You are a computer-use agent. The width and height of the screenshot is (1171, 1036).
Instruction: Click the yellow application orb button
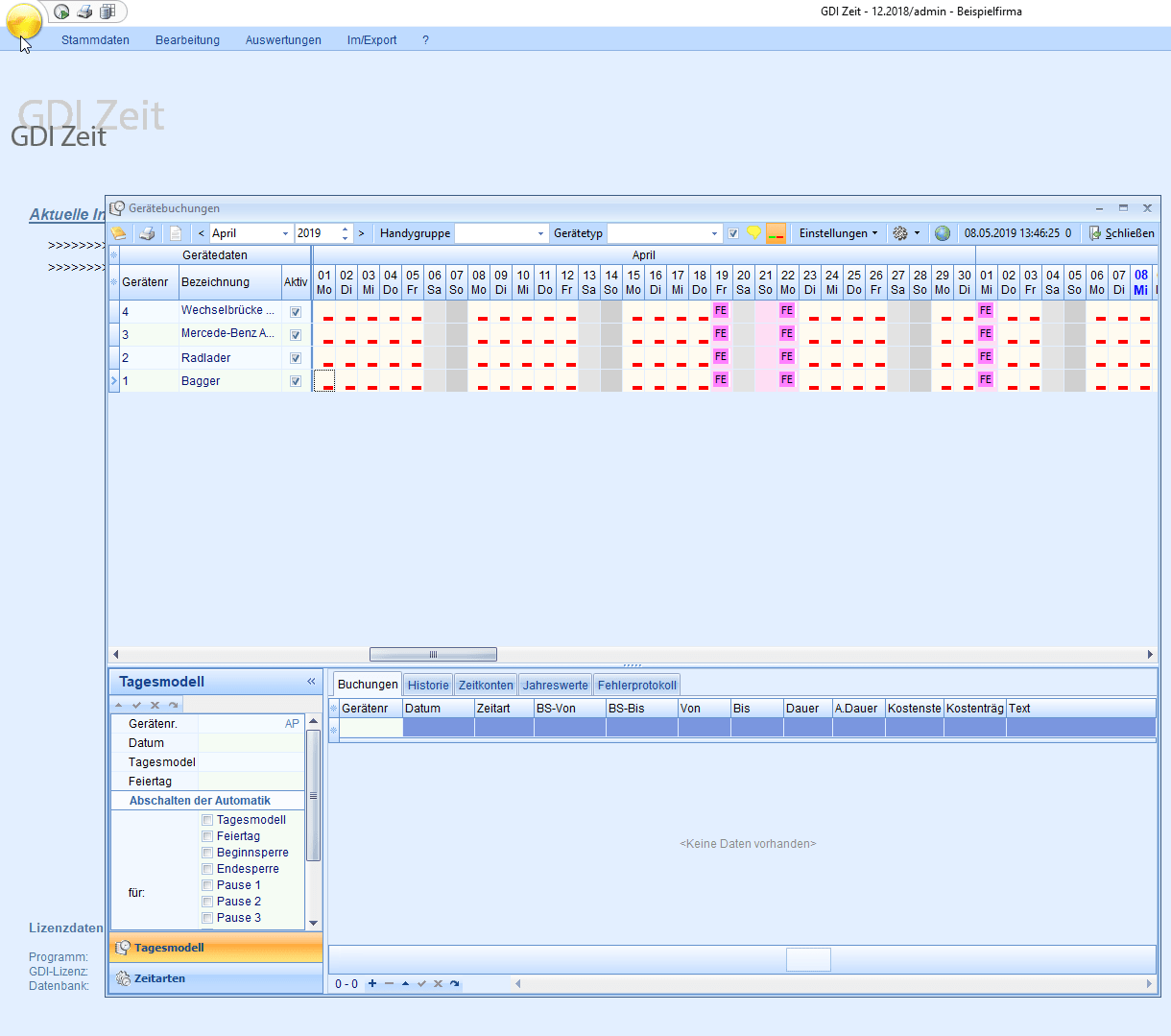24,20
